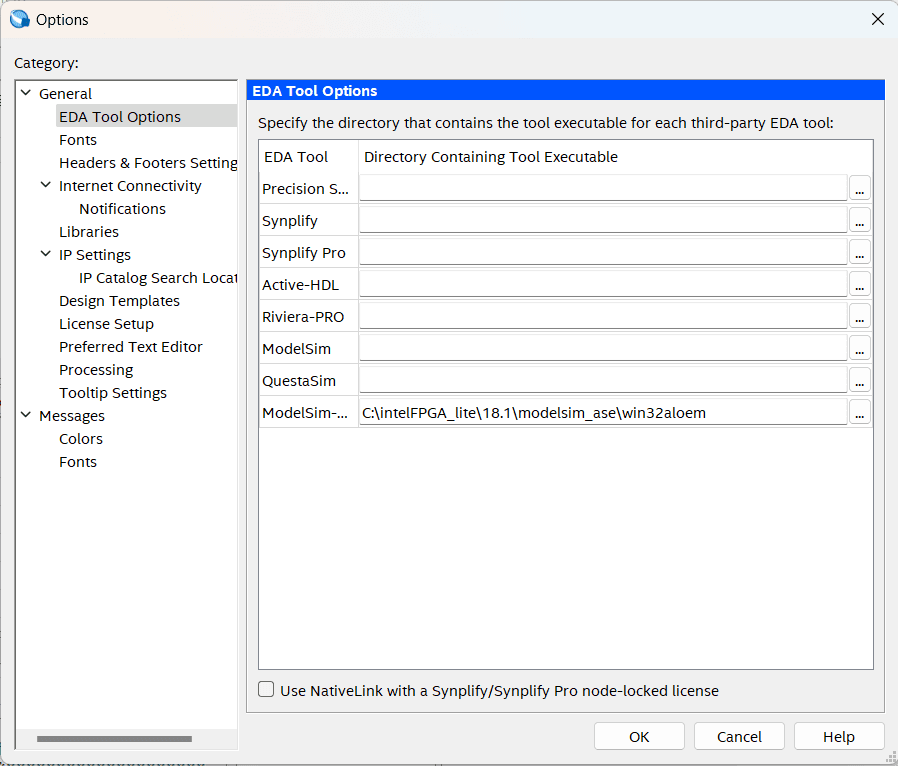Collapse the General category
Viewport: 898px width, 766px height.
coord(26,93)
